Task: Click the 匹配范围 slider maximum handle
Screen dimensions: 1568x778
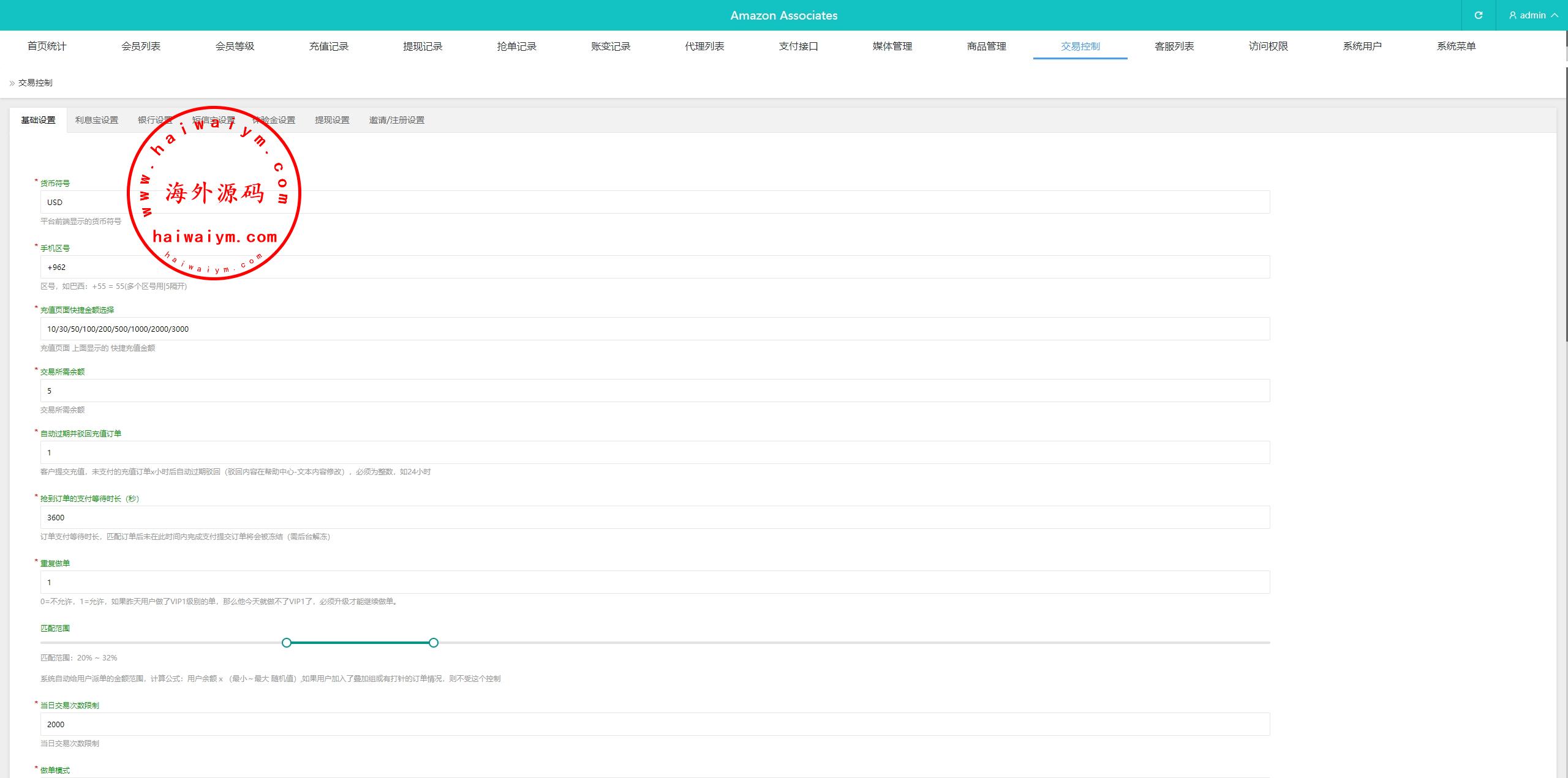Action: coord(434,643)
